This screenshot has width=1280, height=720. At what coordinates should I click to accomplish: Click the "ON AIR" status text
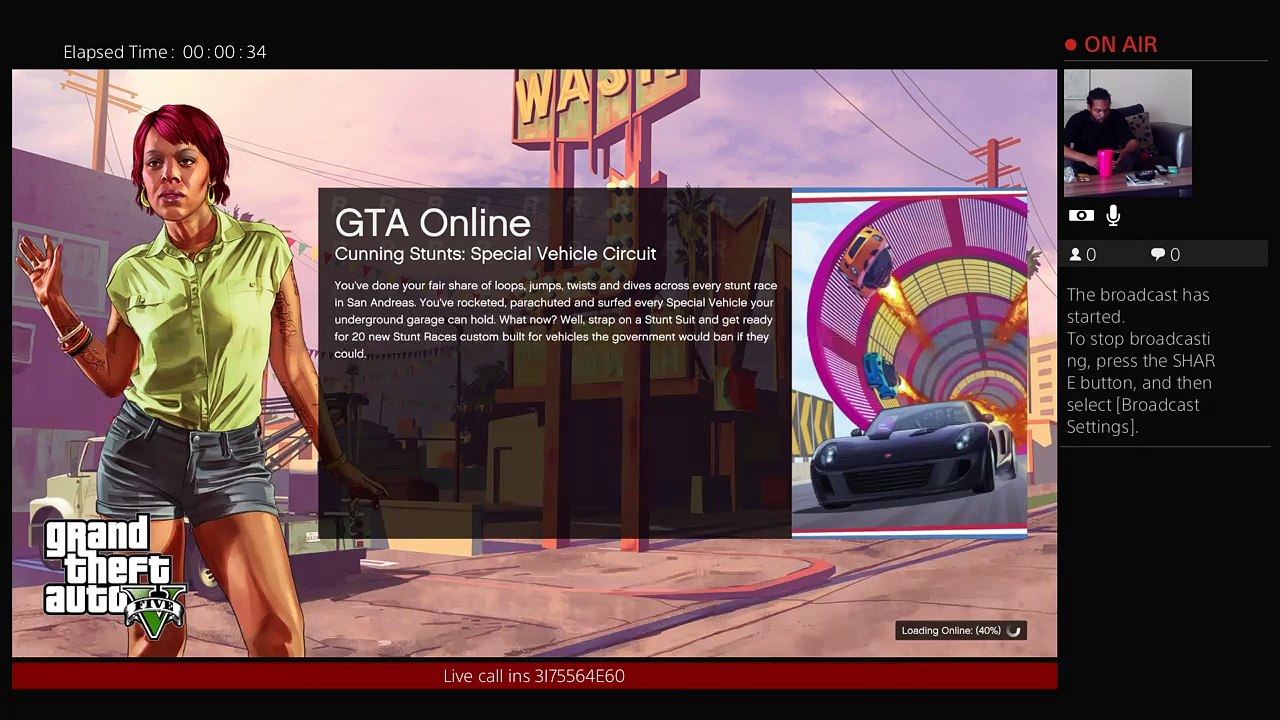(x=1120, y=44)
